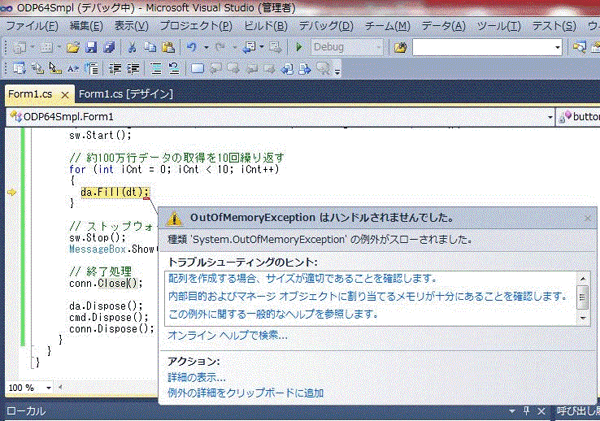This screenshot has width=600, height=421.
Task: Click the Open File folder icon
Action: pyautogui.click(x=73, y=47)
